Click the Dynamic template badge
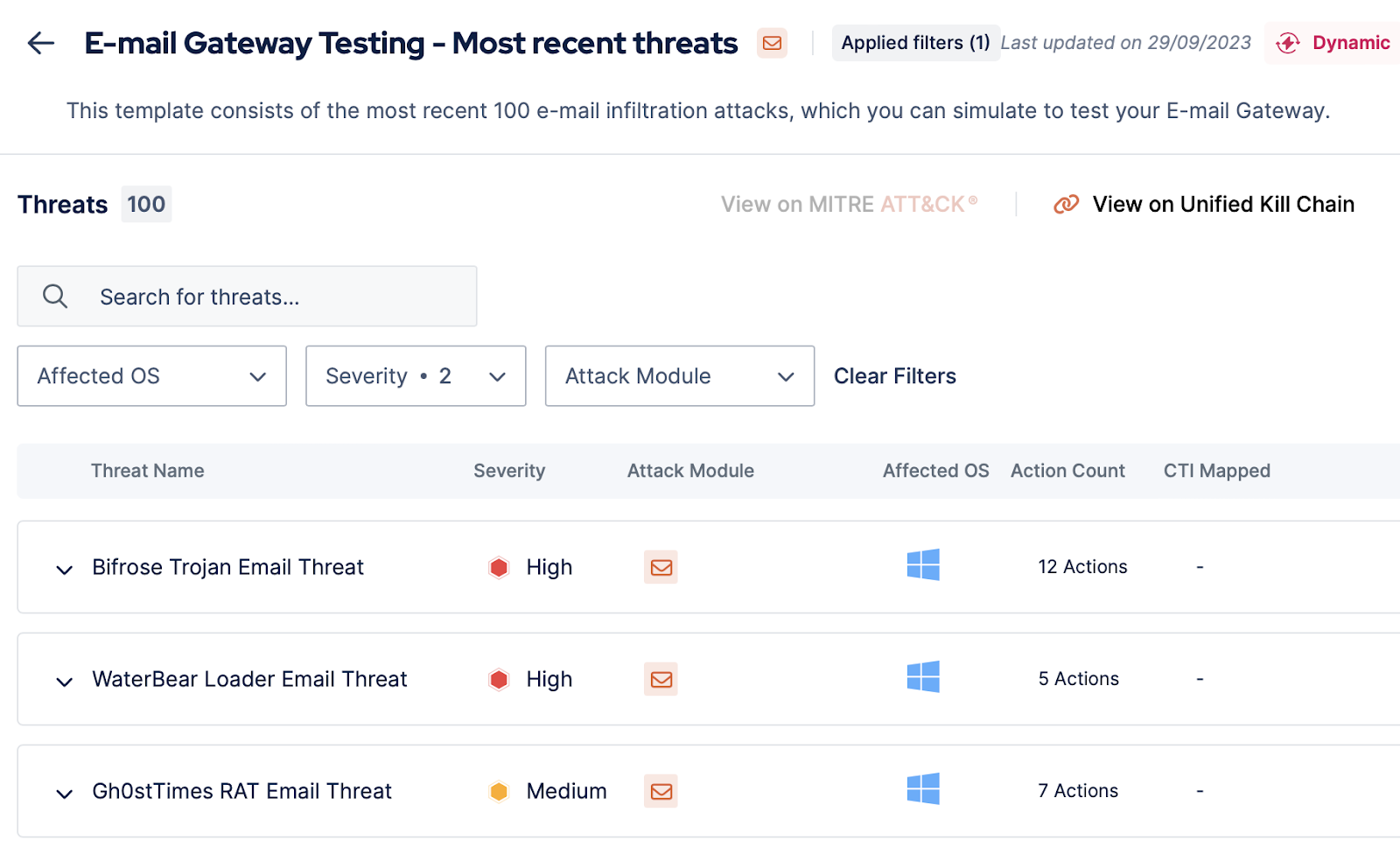The height and width of the screenshot is (847, 1400). [x=1333, y=43]
